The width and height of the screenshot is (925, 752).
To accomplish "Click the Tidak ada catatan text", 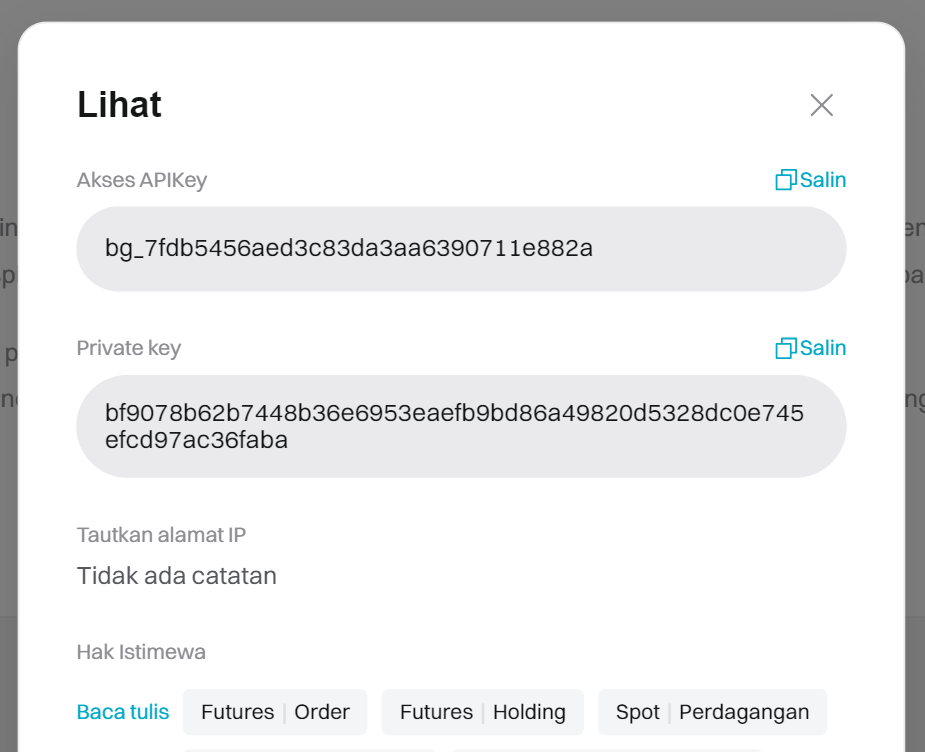I will (x=177, y=576).
